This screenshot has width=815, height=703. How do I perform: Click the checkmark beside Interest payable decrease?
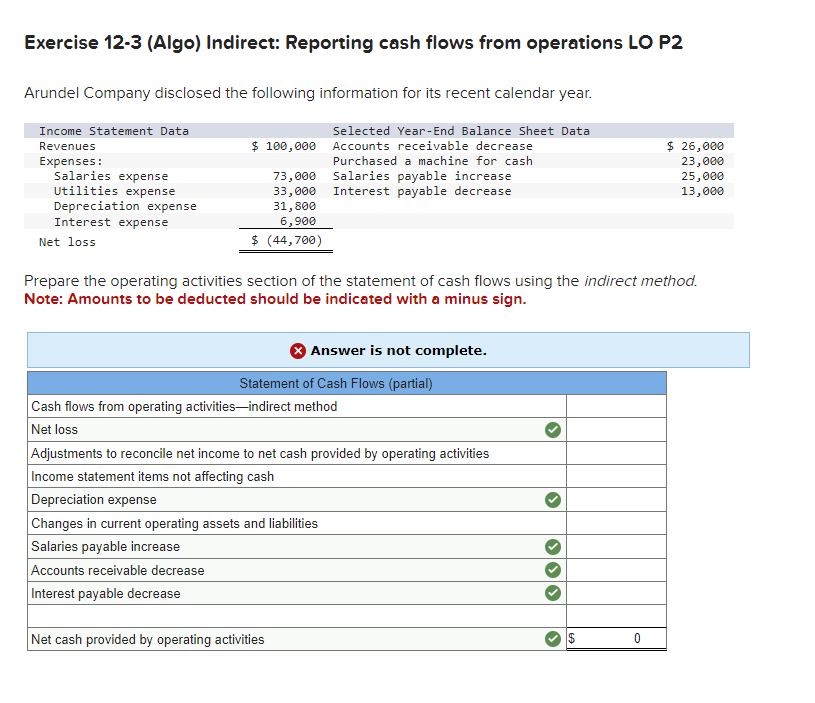click(553, 593)
